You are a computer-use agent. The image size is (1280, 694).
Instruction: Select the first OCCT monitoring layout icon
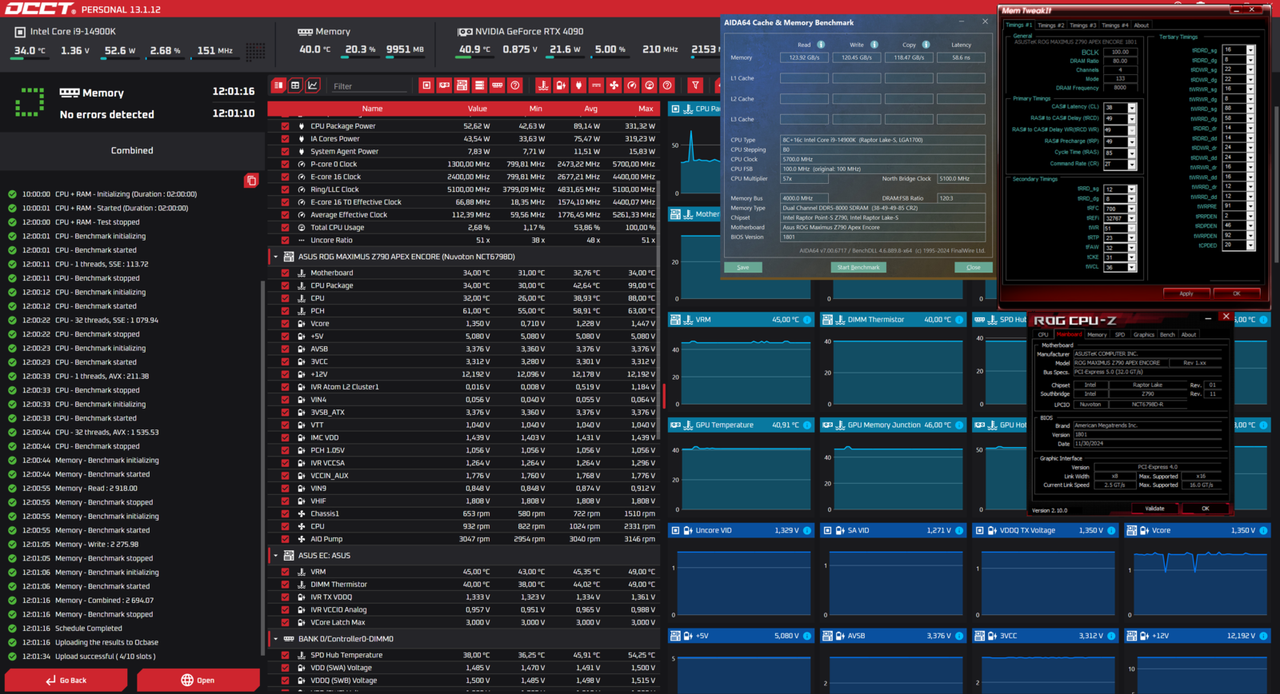(x=278, y=86)
